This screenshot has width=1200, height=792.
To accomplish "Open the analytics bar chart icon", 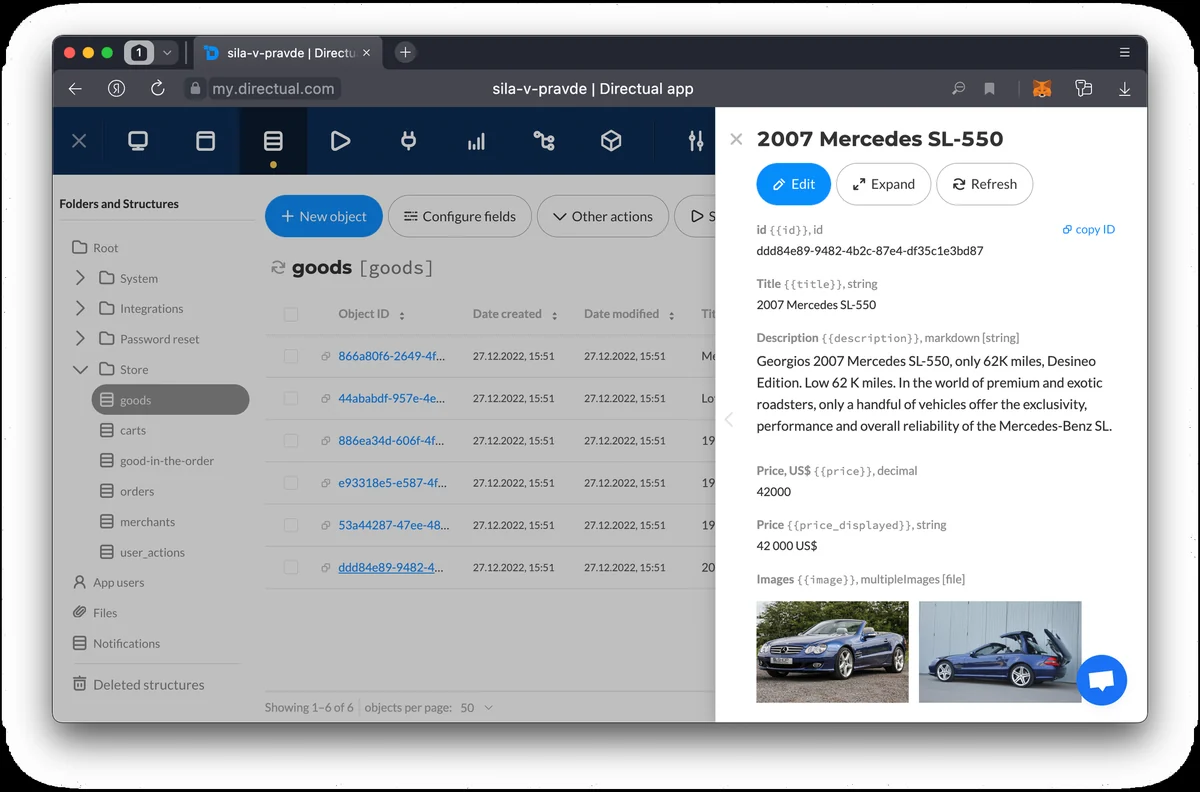I will point(476,142).
